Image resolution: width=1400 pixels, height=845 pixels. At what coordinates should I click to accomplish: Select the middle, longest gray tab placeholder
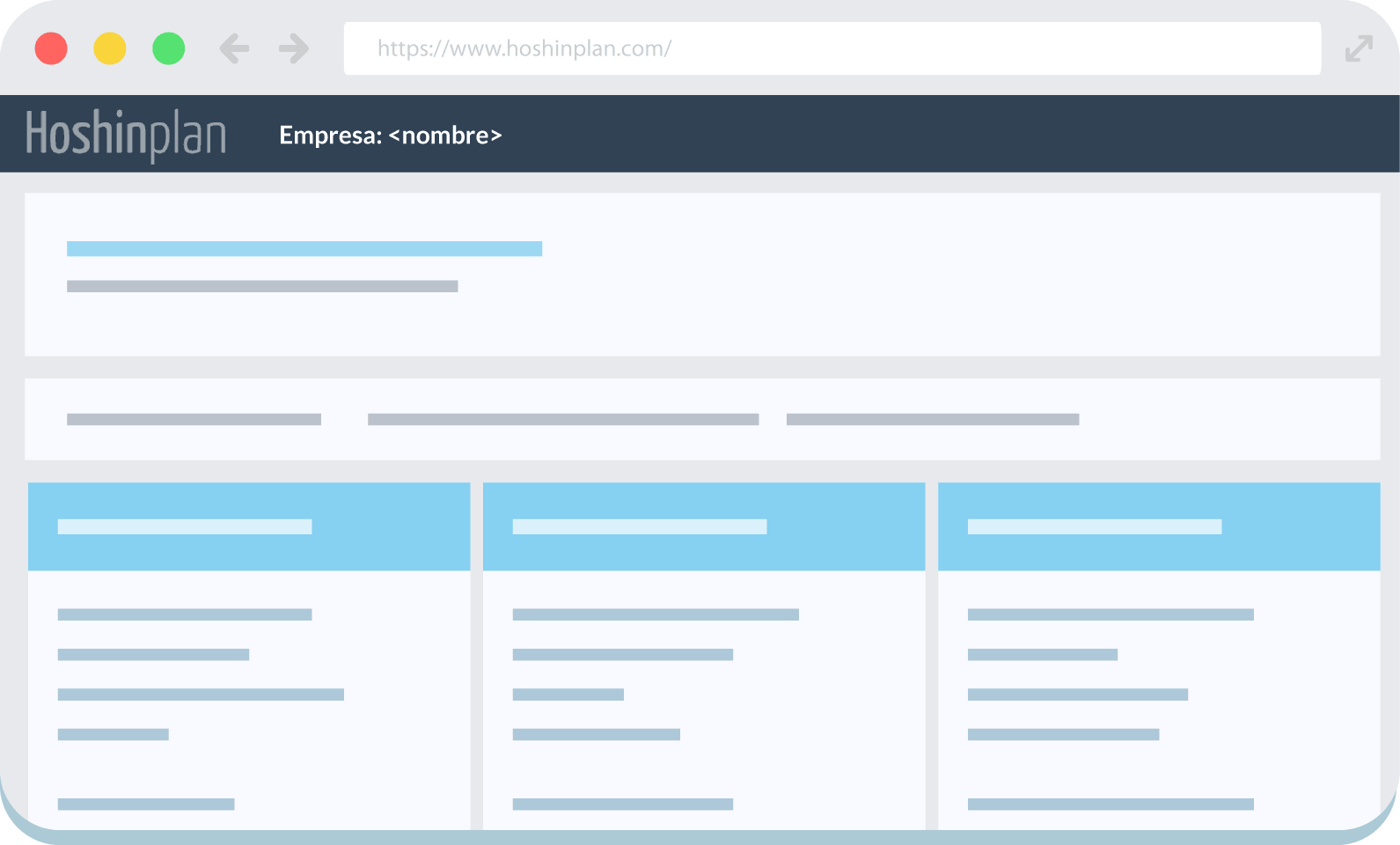tap(563, 420)
